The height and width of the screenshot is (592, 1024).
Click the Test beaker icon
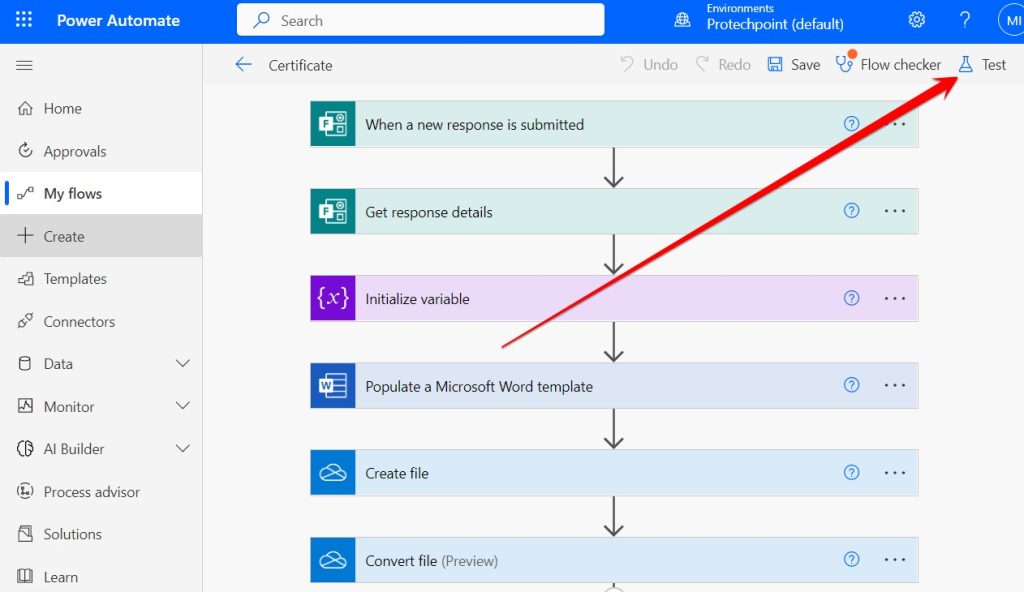(x=966, y=64)
